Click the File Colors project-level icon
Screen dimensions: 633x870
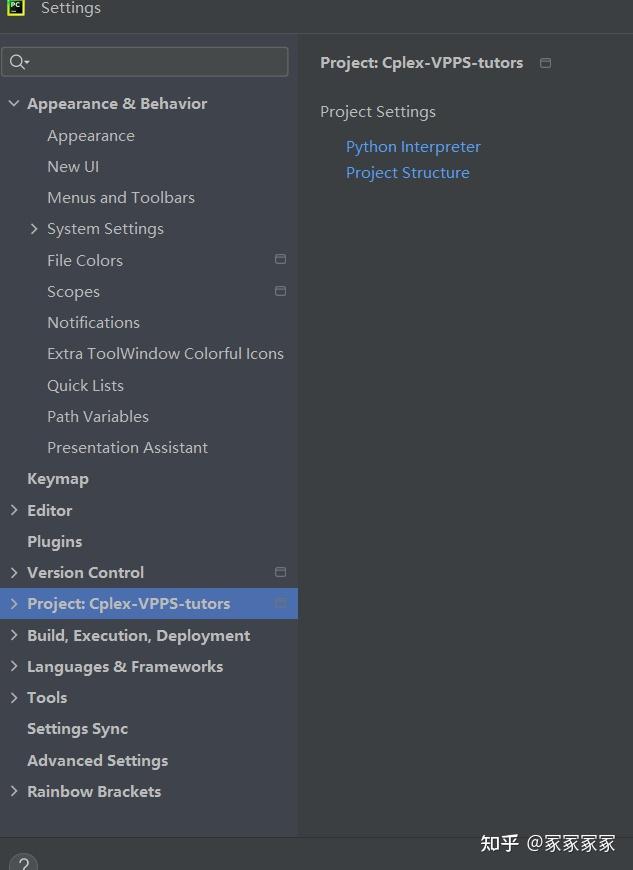[280, 260]
